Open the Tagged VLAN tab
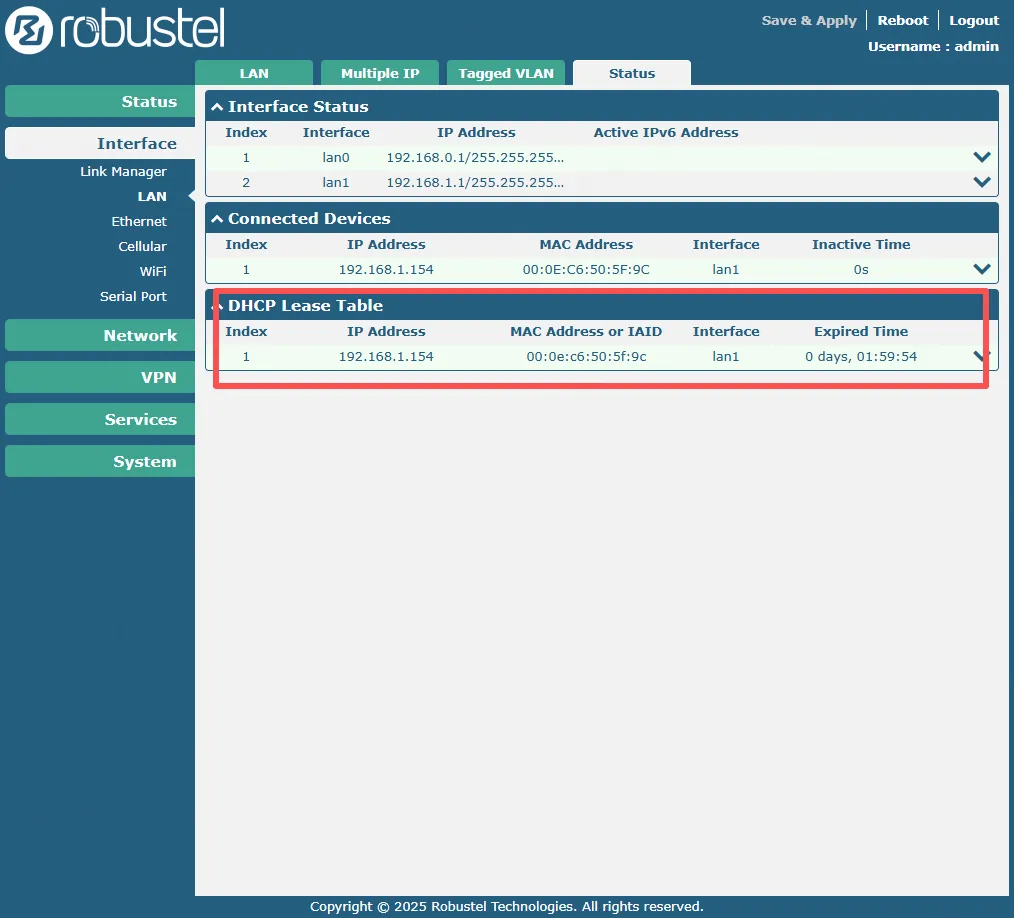Screen dimensions: 1014x918 coord(506,73)
